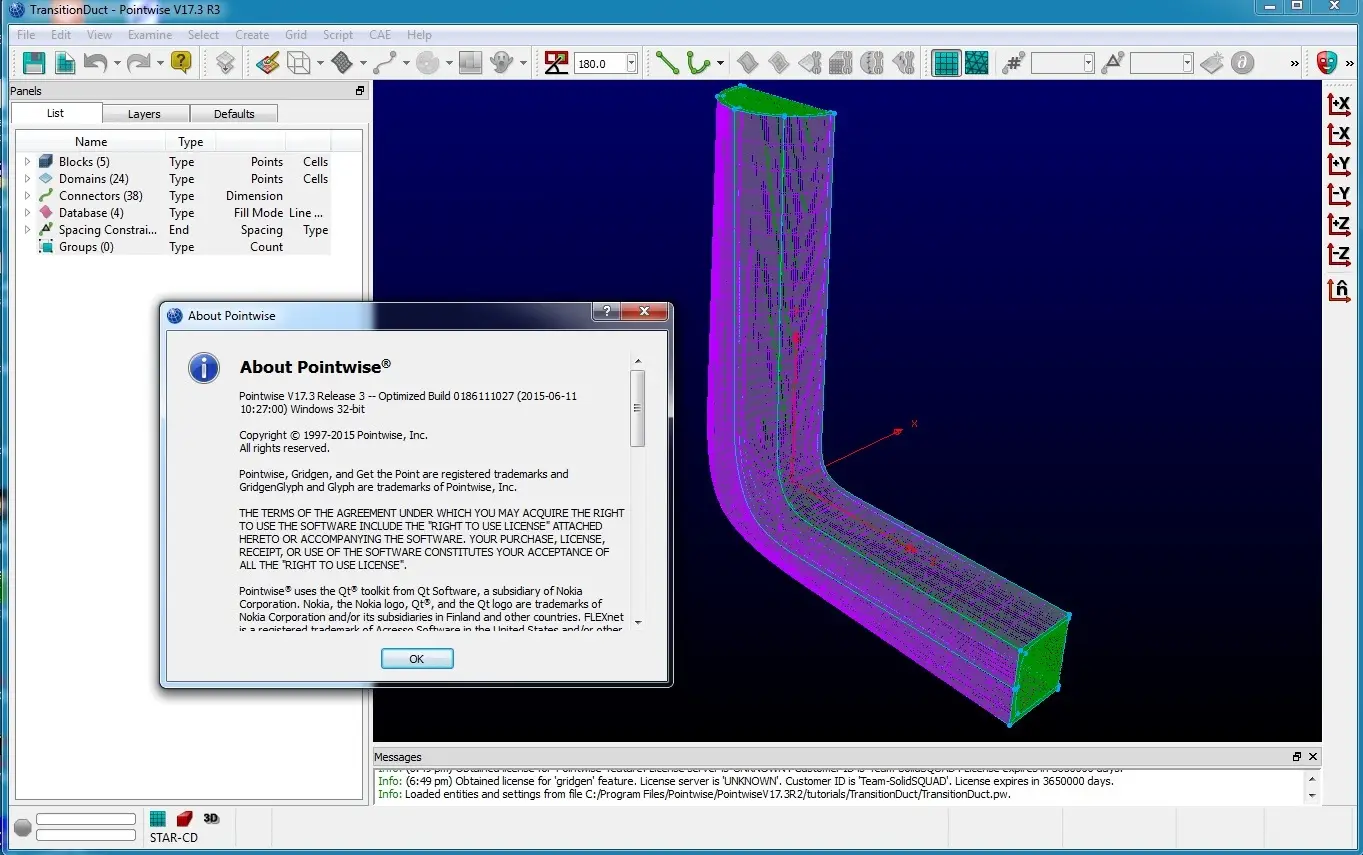Screen dimensions: 1363x855
Task: Click the normal-view n axis icon
Action: [1339, 290]
